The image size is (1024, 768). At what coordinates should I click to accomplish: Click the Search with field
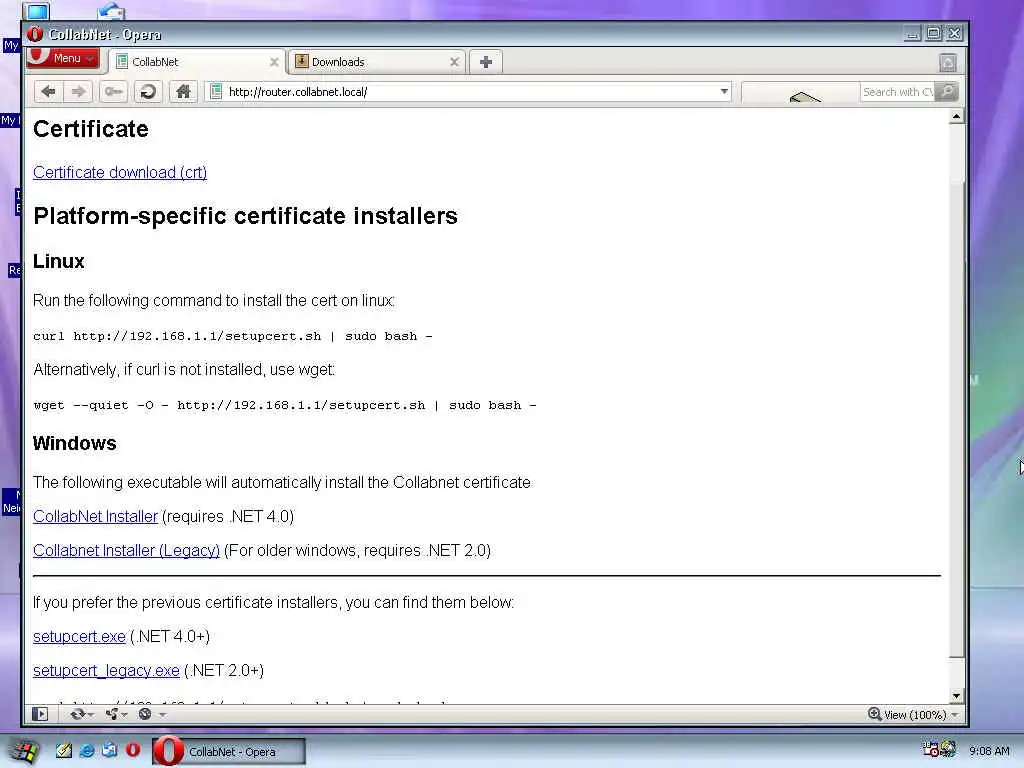point(897,92)
